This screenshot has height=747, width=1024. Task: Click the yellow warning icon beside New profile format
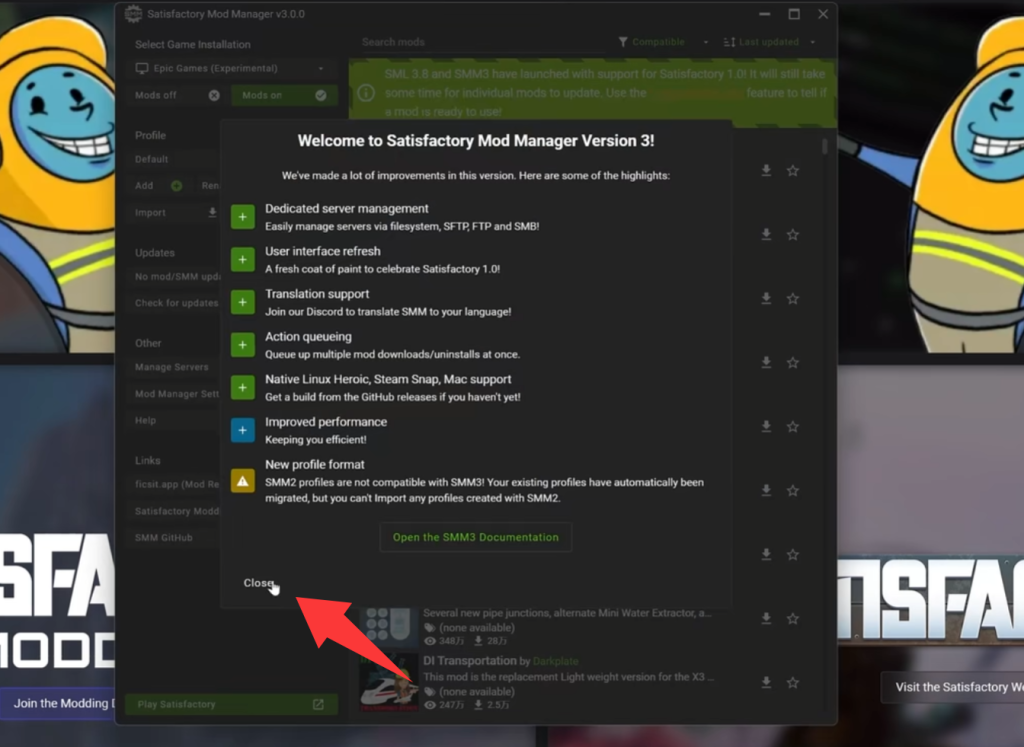click(x=243, y=481)
